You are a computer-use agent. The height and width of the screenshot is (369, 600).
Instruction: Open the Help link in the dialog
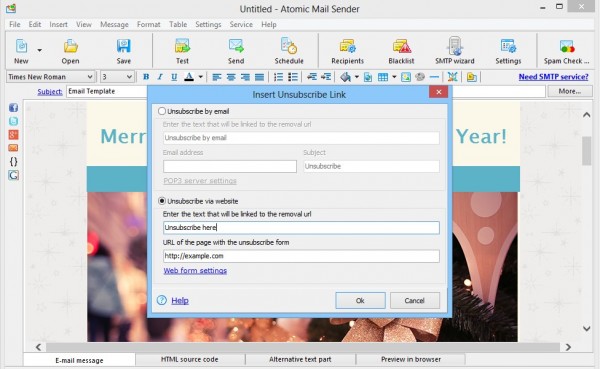coord(180,300)
